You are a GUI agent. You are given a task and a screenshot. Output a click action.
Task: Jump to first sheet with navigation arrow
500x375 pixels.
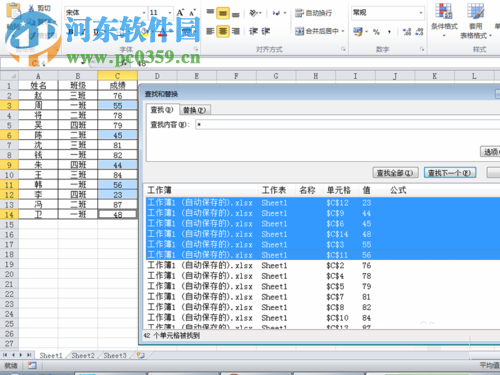pos(5,355)
